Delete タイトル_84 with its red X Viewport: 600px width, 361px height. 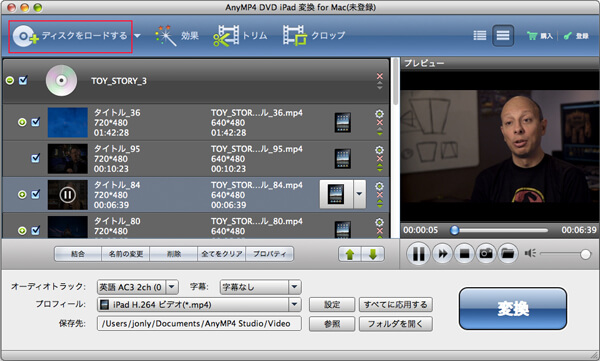[380, 194]
